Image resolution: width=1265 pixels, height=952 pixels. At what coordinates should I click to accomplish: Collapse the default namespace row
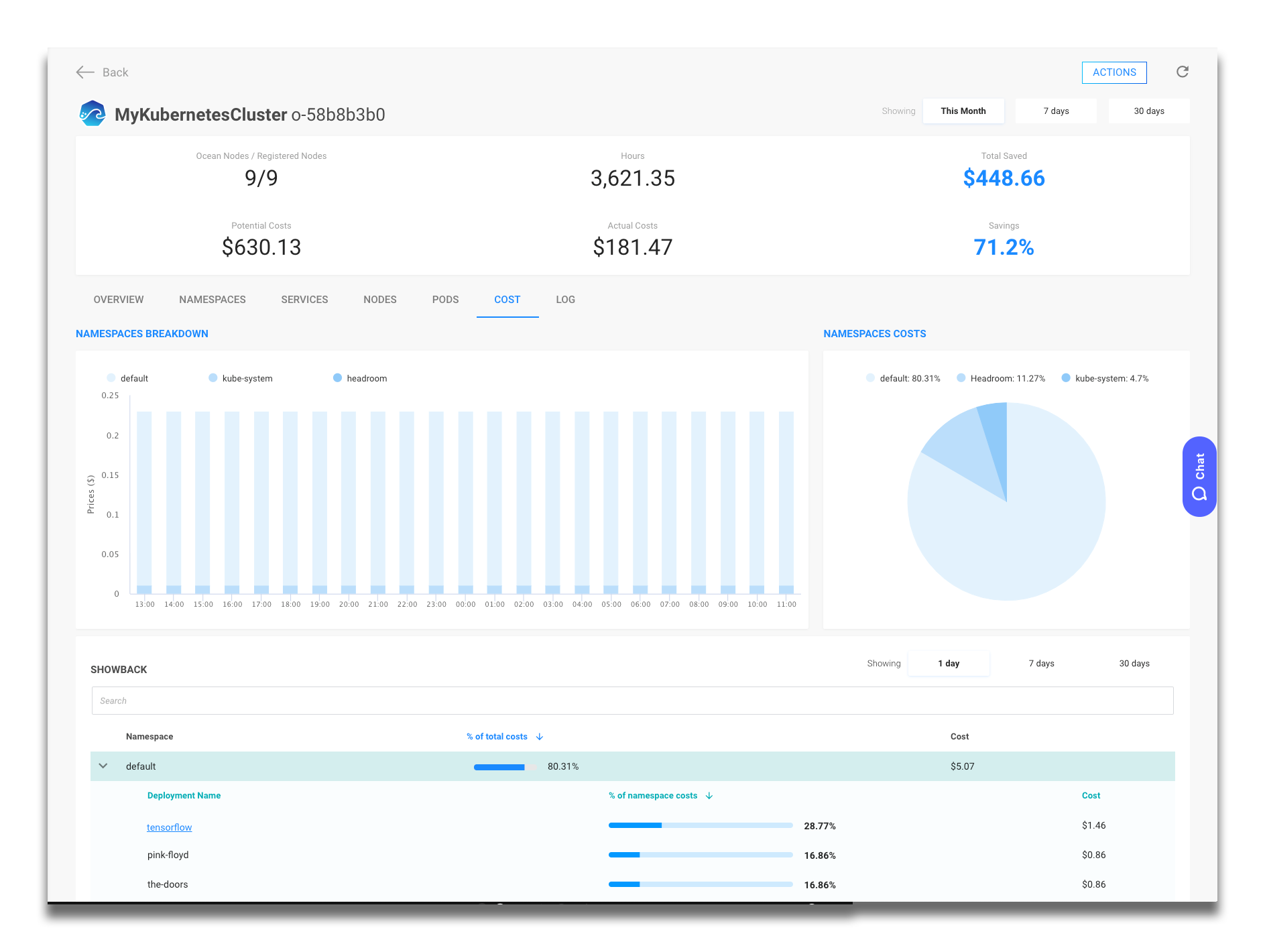(103, 766)
